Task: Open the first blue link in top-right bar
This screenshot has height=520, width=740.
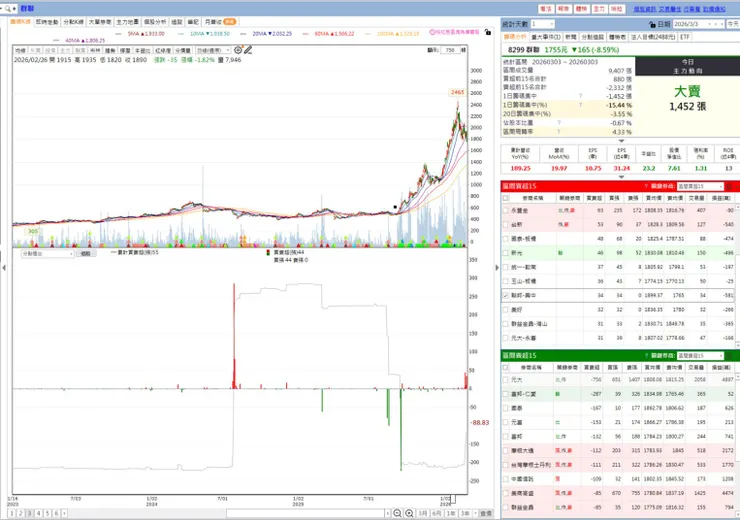Action: click(644, 9)
